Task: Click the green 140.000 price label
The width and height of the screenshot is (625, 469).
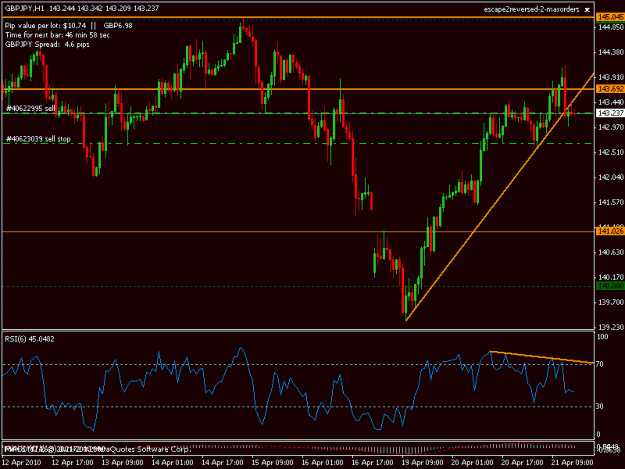Action: [x=610, y=286]
